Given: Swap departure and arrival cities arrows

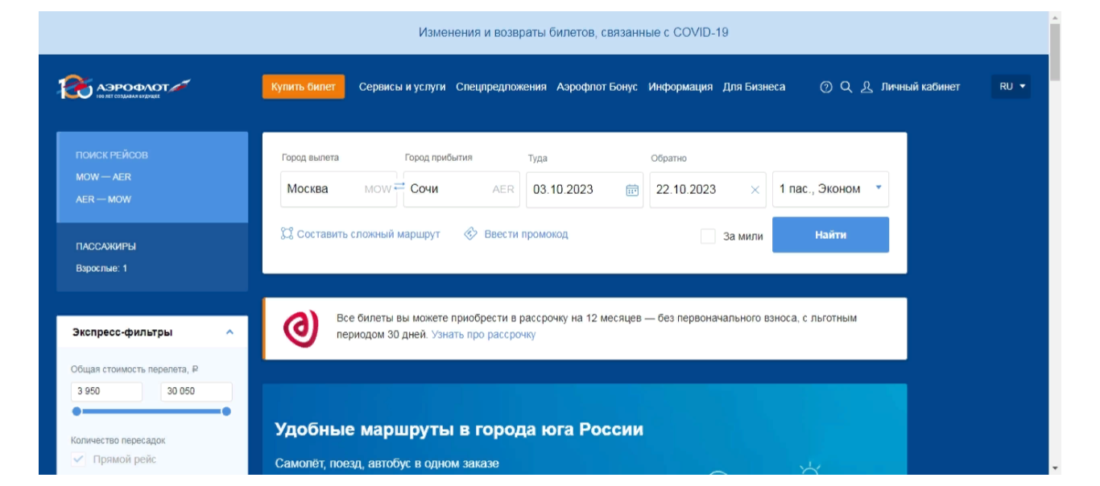Looking at the screenshot, I should 399,187.
